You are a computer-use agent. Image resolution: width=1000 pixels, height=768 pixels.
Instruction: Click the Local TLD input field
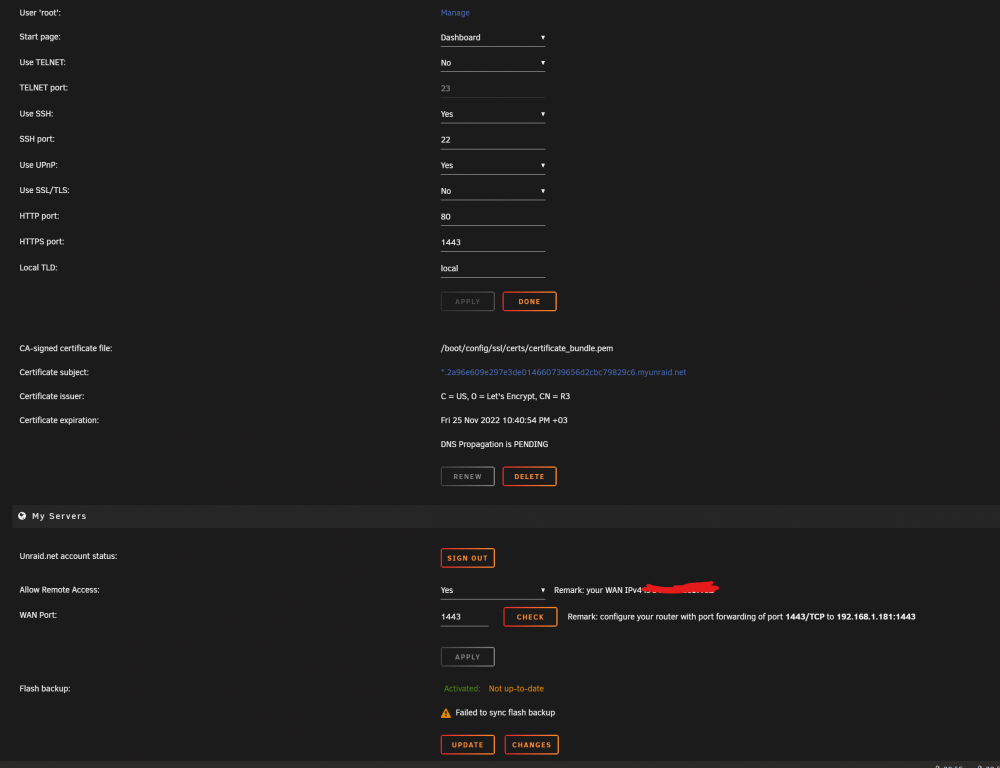(x=492, y=269)
